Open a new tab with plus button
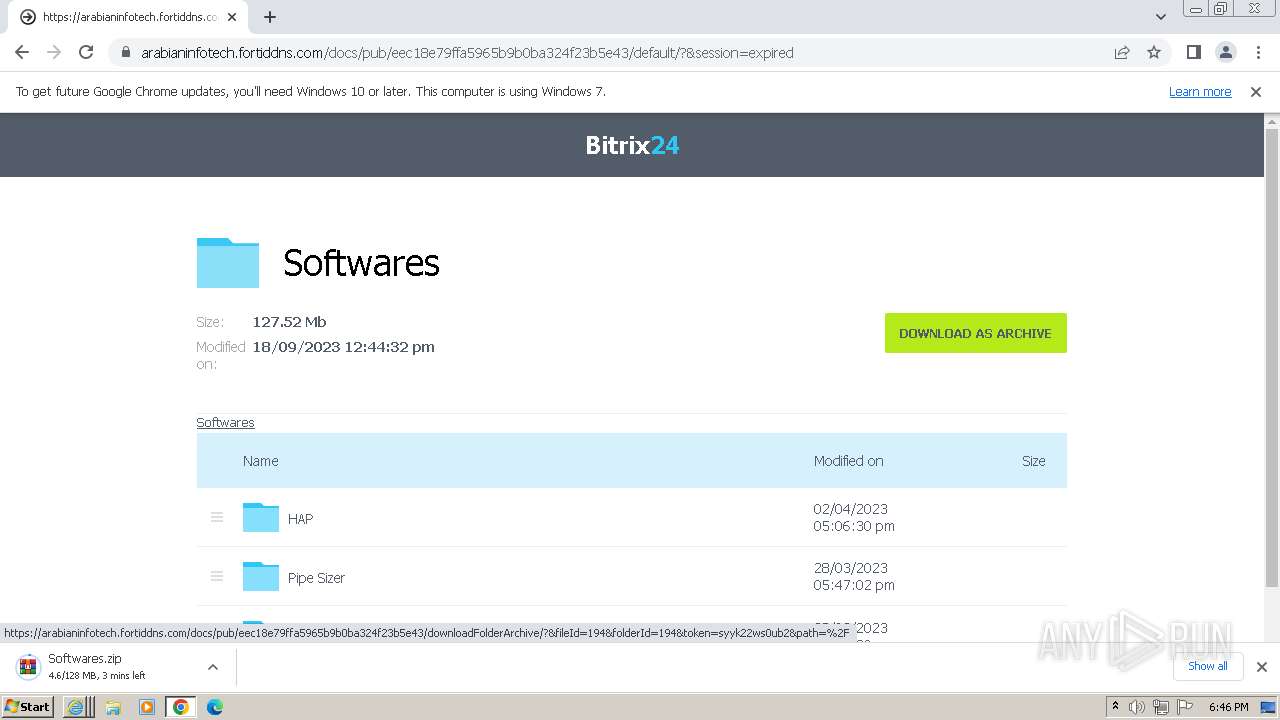 (x=270, y=17)
